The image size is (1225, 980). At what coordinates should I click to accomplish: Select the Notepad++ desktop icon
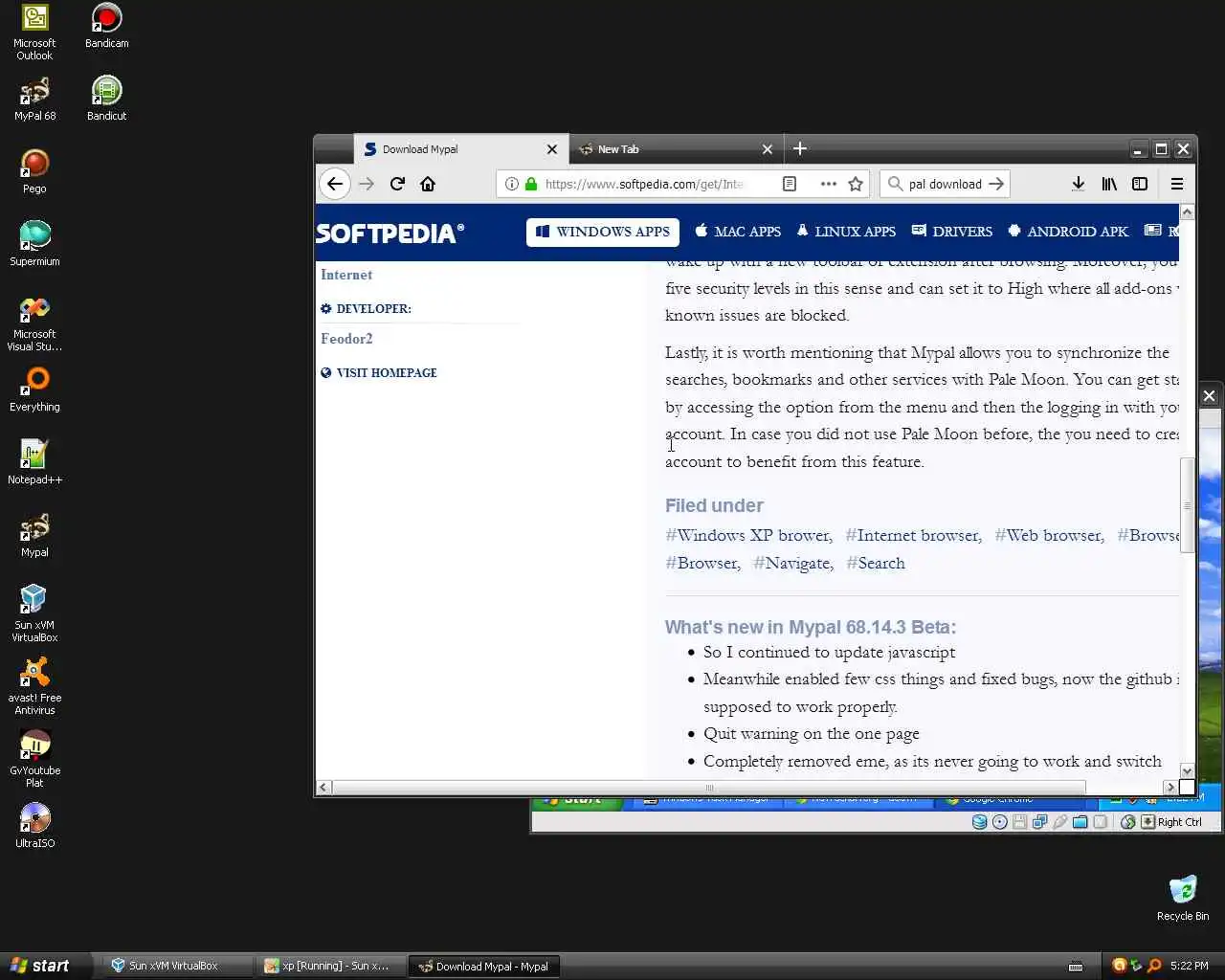(x=34, y=463)
